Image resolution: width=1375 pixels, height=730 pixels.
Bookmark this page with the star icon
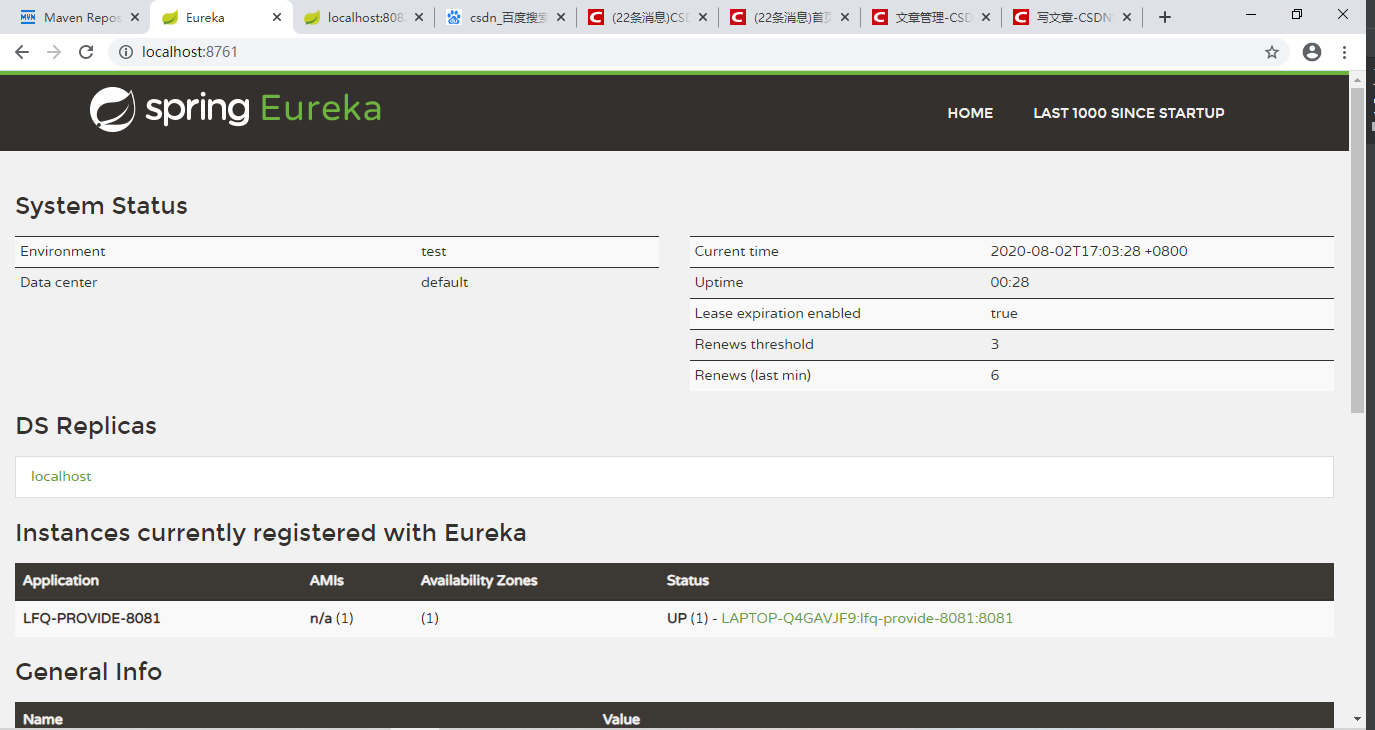coord(1272,52)
